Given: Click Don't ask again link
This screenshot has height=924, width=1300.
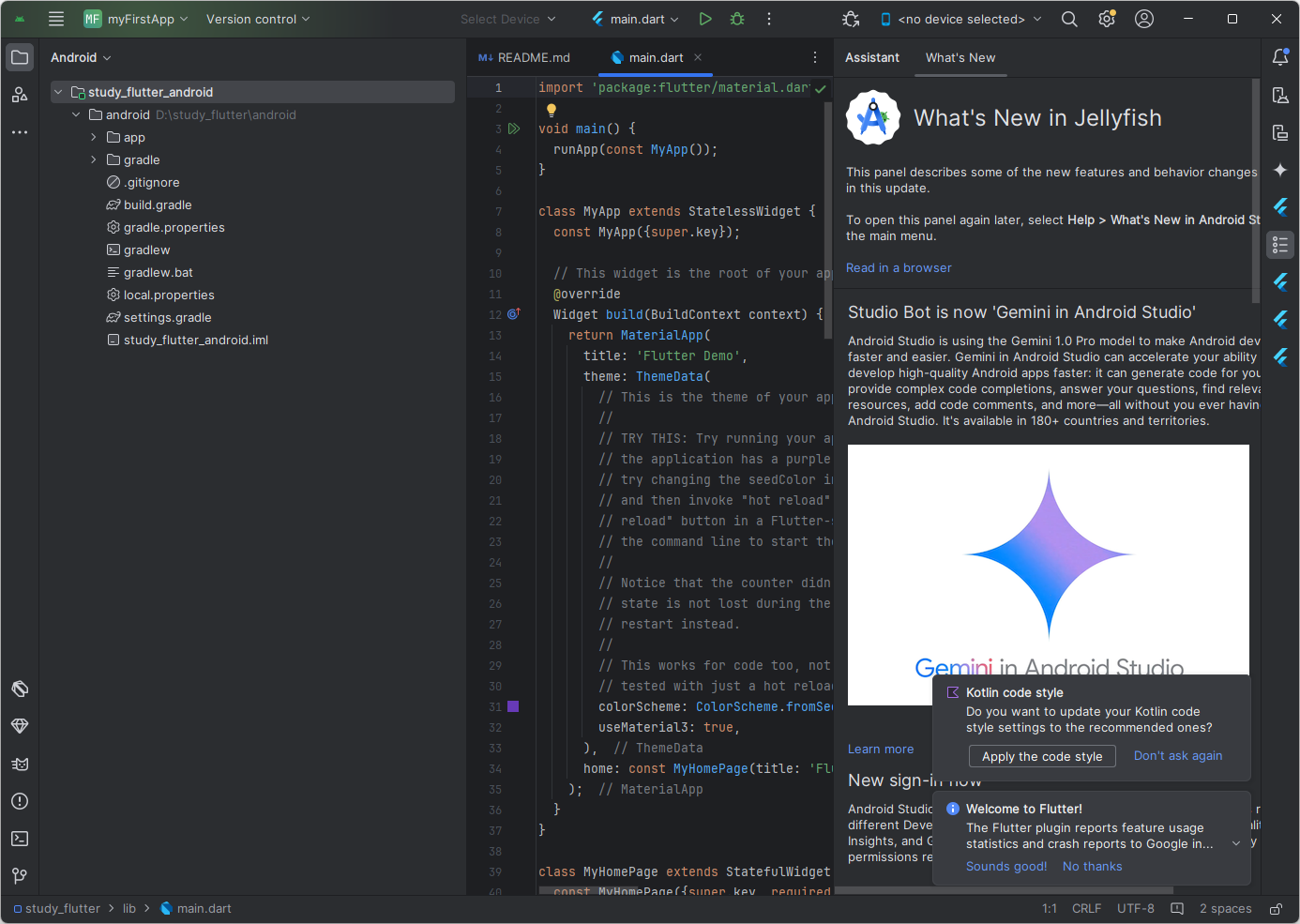Looking at the screenshot, I should point(1178,755).
